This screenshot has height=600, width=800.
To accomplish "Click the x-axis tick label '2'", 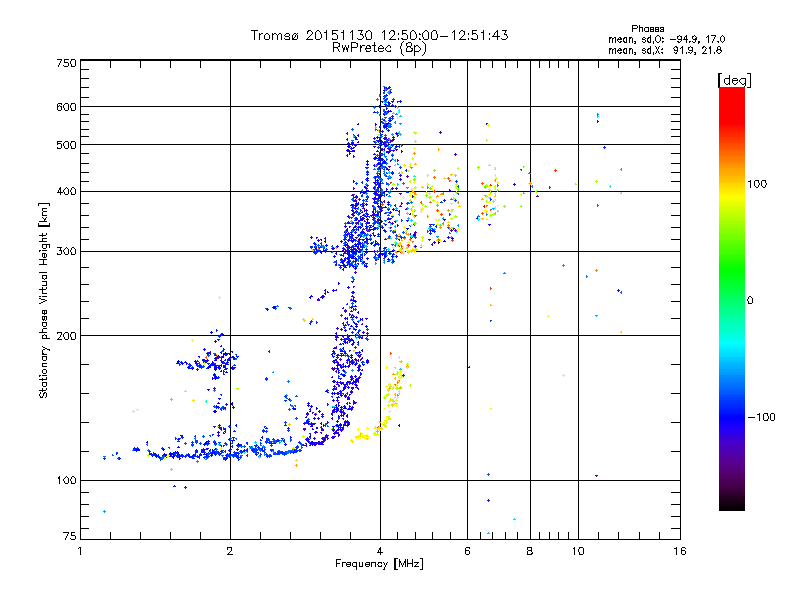I will pos(230,551).
